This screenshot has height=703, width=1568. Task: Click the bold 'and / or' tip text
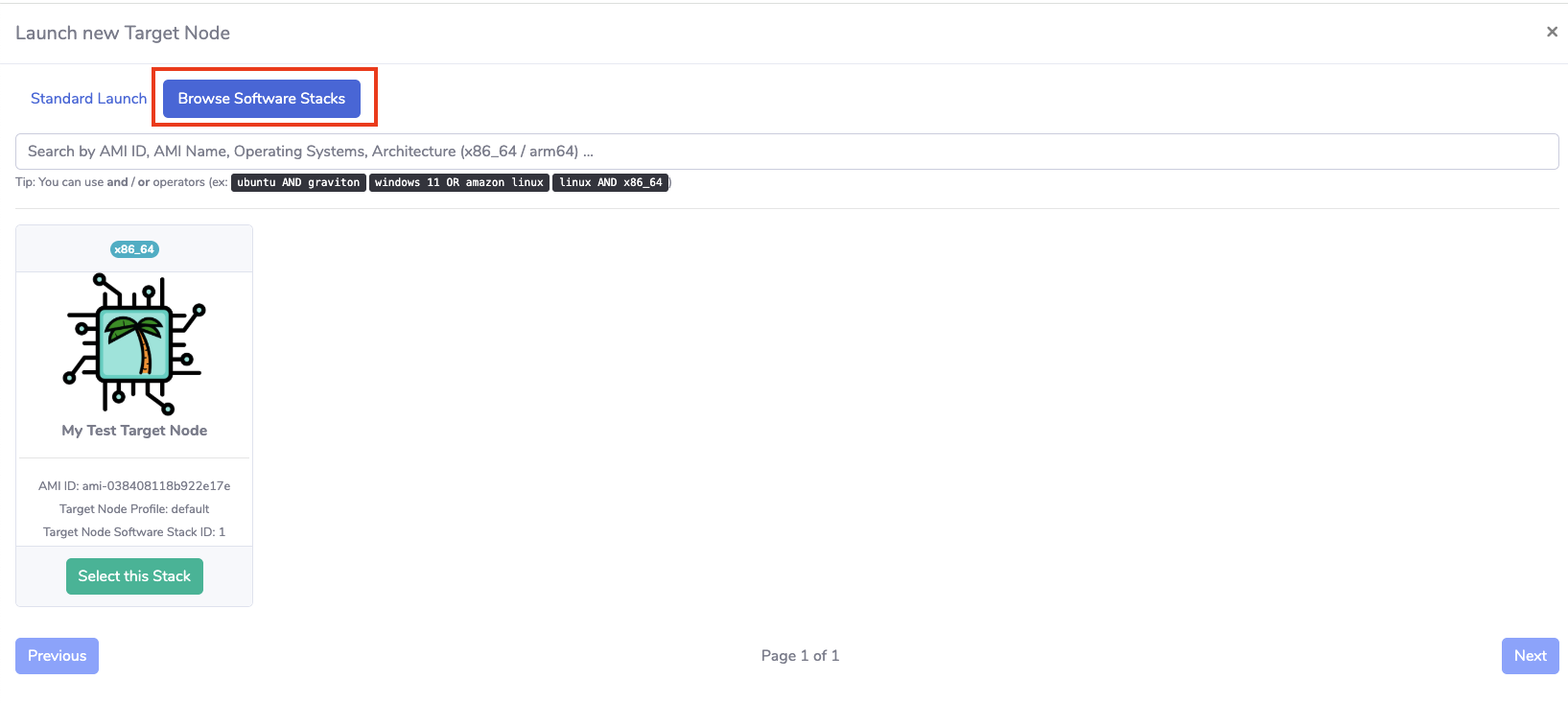(x=129, y=182)
